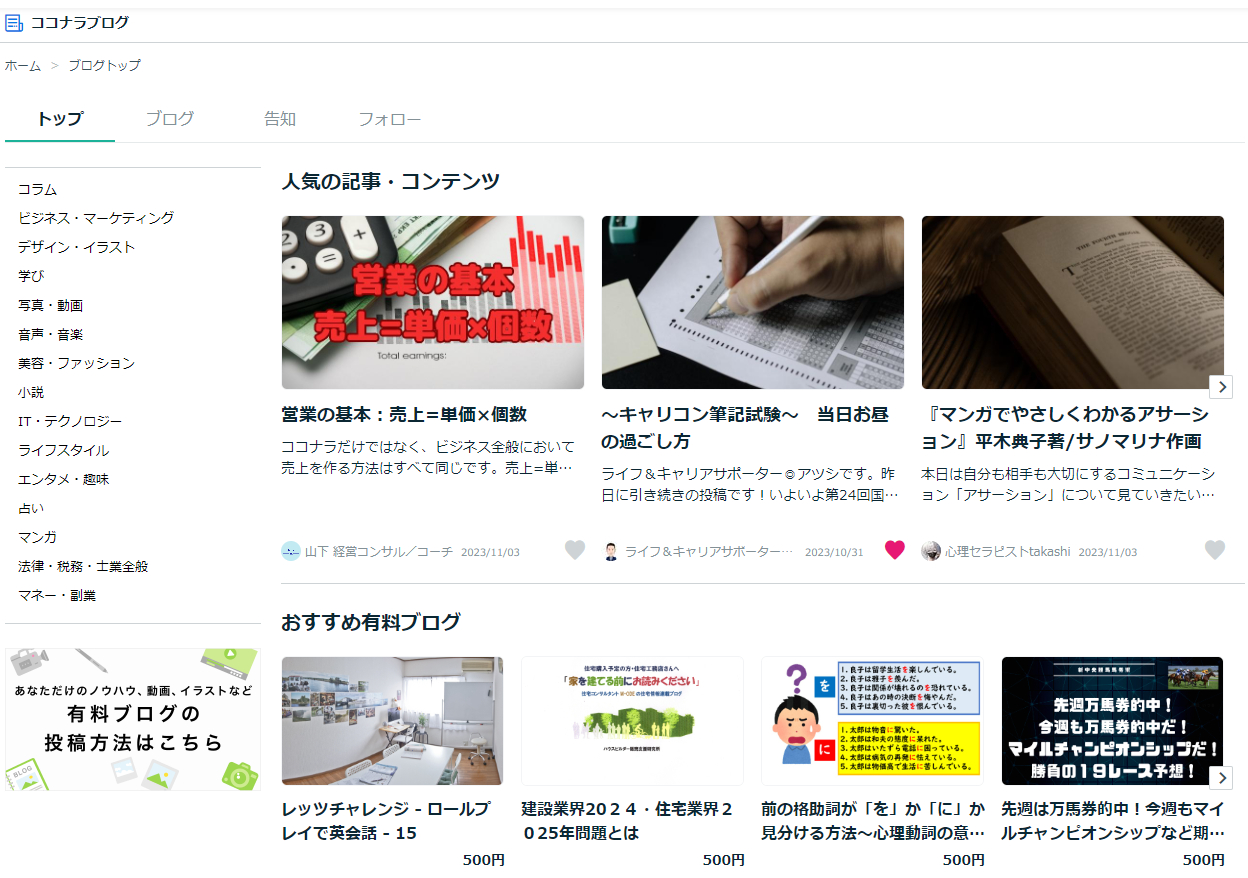
Task: Open the マンガ category
Action: pyautogui.click(x=37, y=537)
